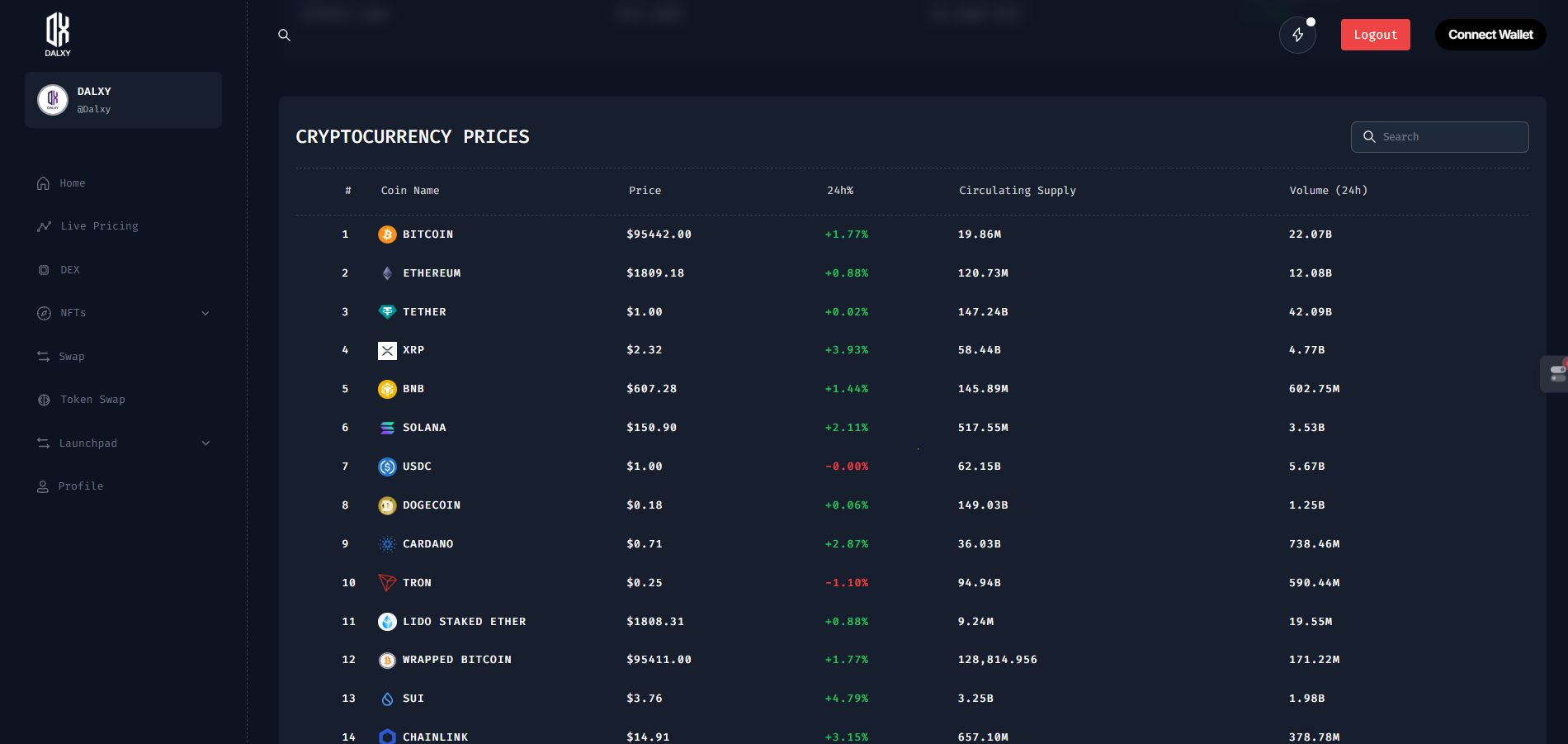Screen dimensions: 1568x744
Task: Click the BNB coin icon
Action: click(x=387, y=389)
